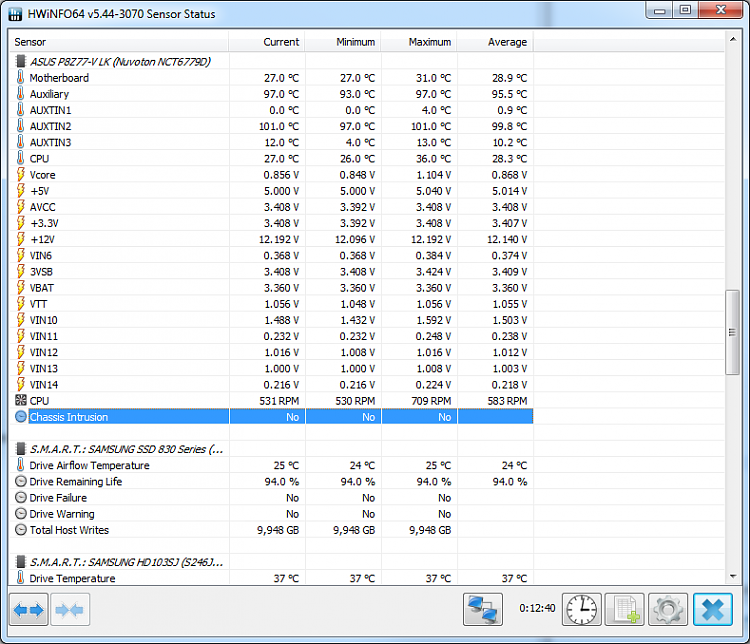This screenshot has width=750, height=644.
Task: Select the +5V voltage row
Action: [x=271, y=191]
